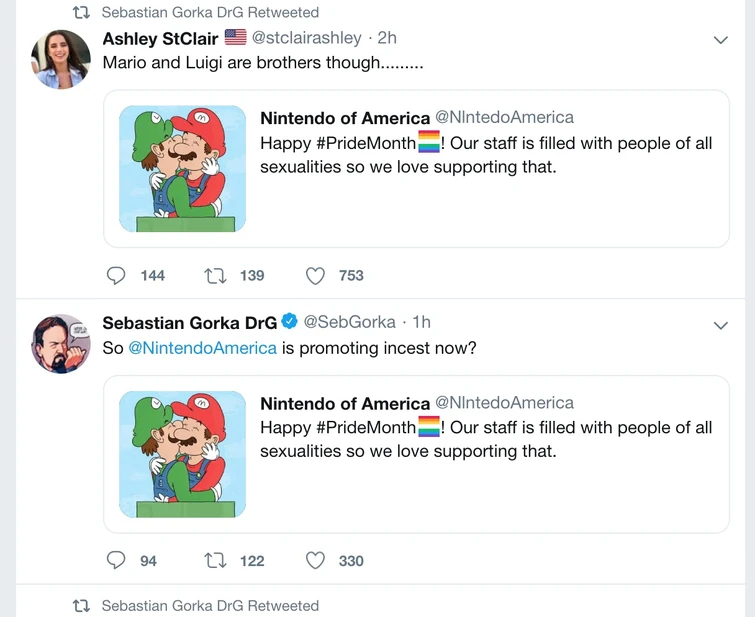Open Ashley StClair's profile avatar

(62, 59)
